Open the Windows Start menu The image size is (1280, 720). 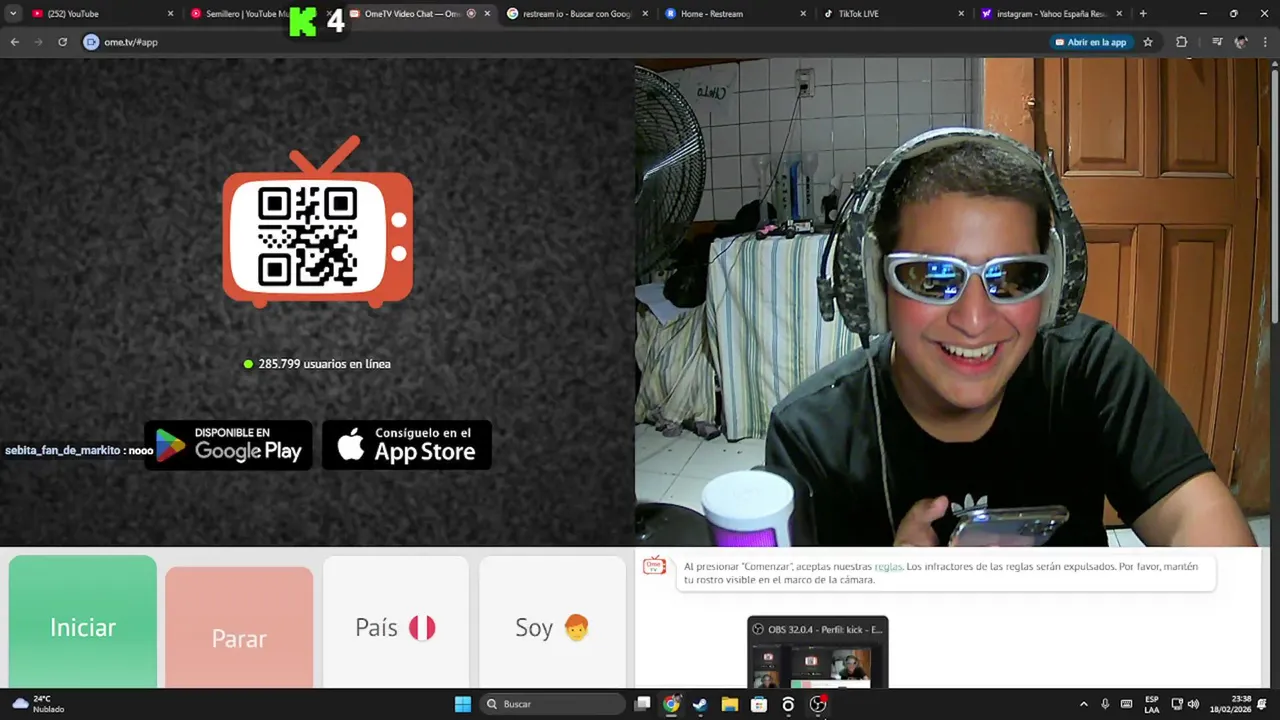(463, 704)
